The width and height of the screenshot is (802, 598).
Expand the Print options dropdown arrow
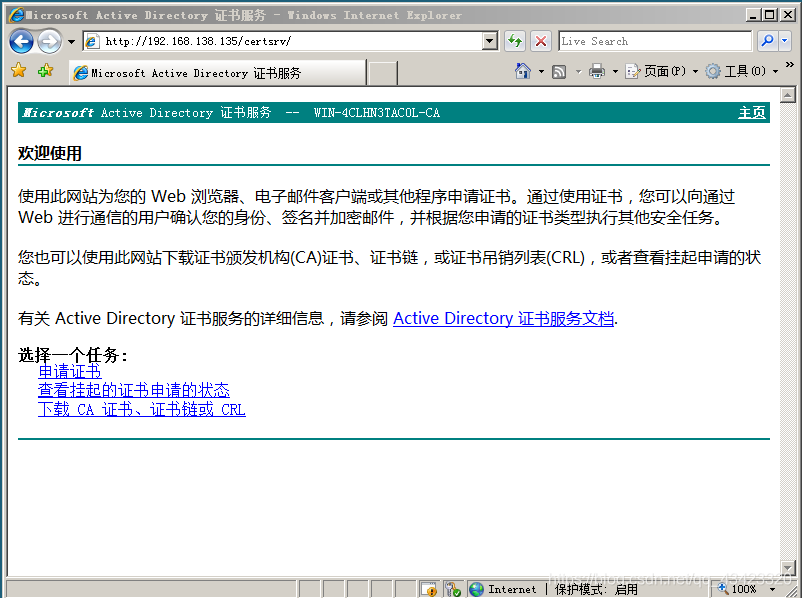[x=615, y=71]
